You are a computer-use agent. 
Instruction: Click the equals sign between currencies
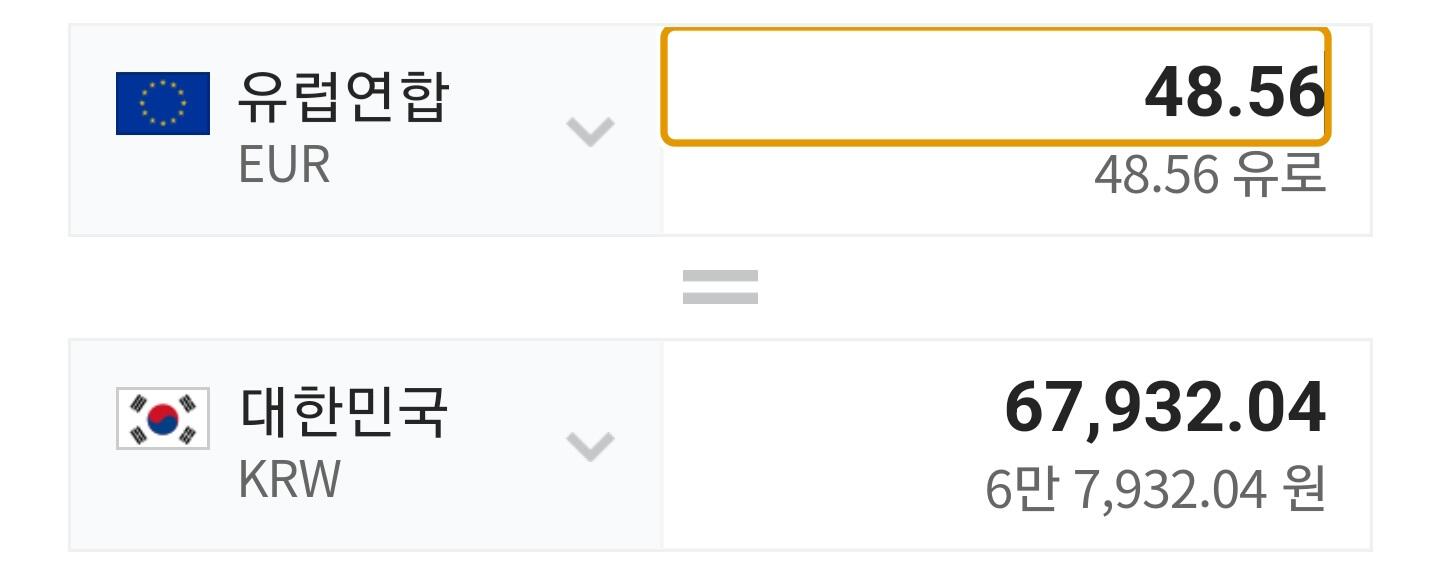[720, 287]
